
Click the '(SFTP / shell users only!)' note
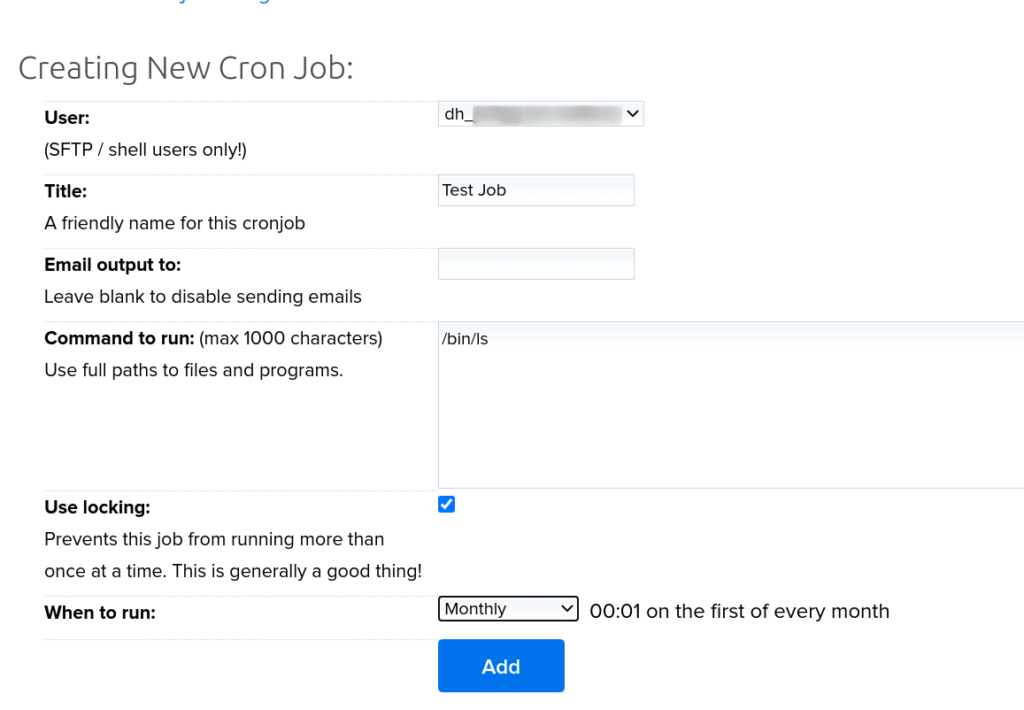pos(145,150)
